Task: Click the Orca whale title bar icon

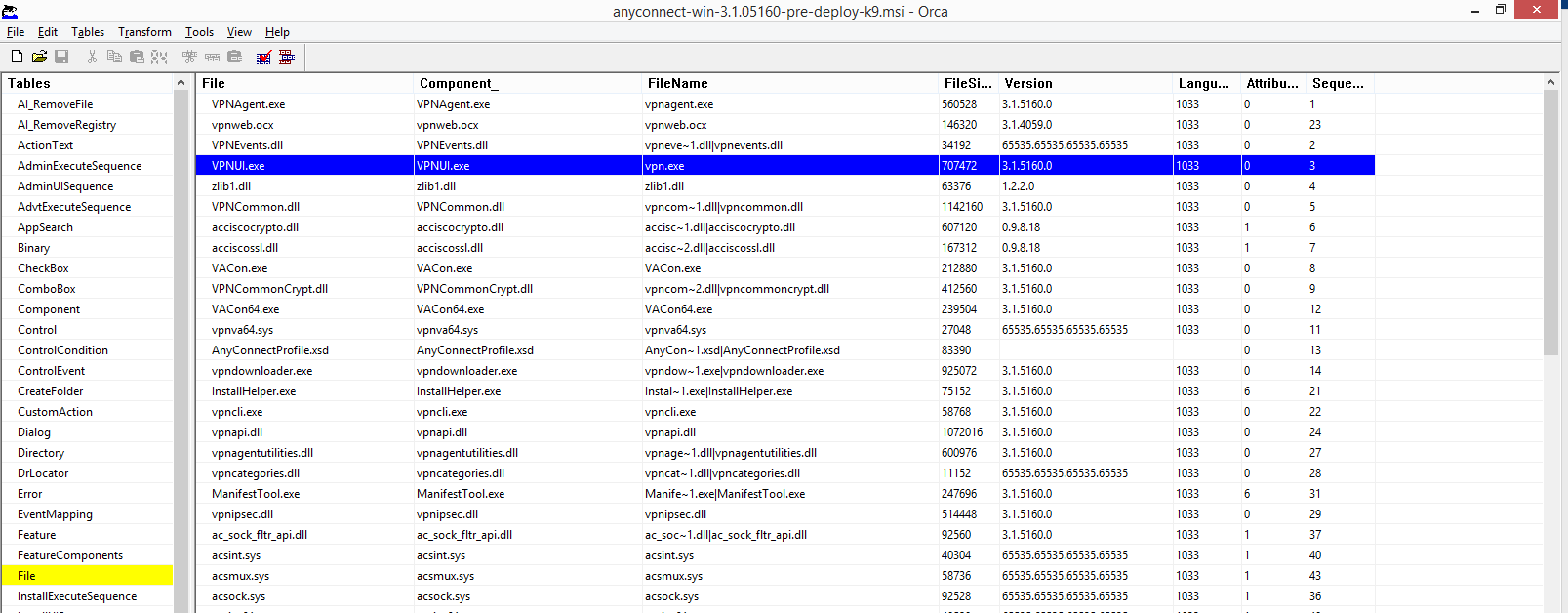Action: click(x=10, y=11)
